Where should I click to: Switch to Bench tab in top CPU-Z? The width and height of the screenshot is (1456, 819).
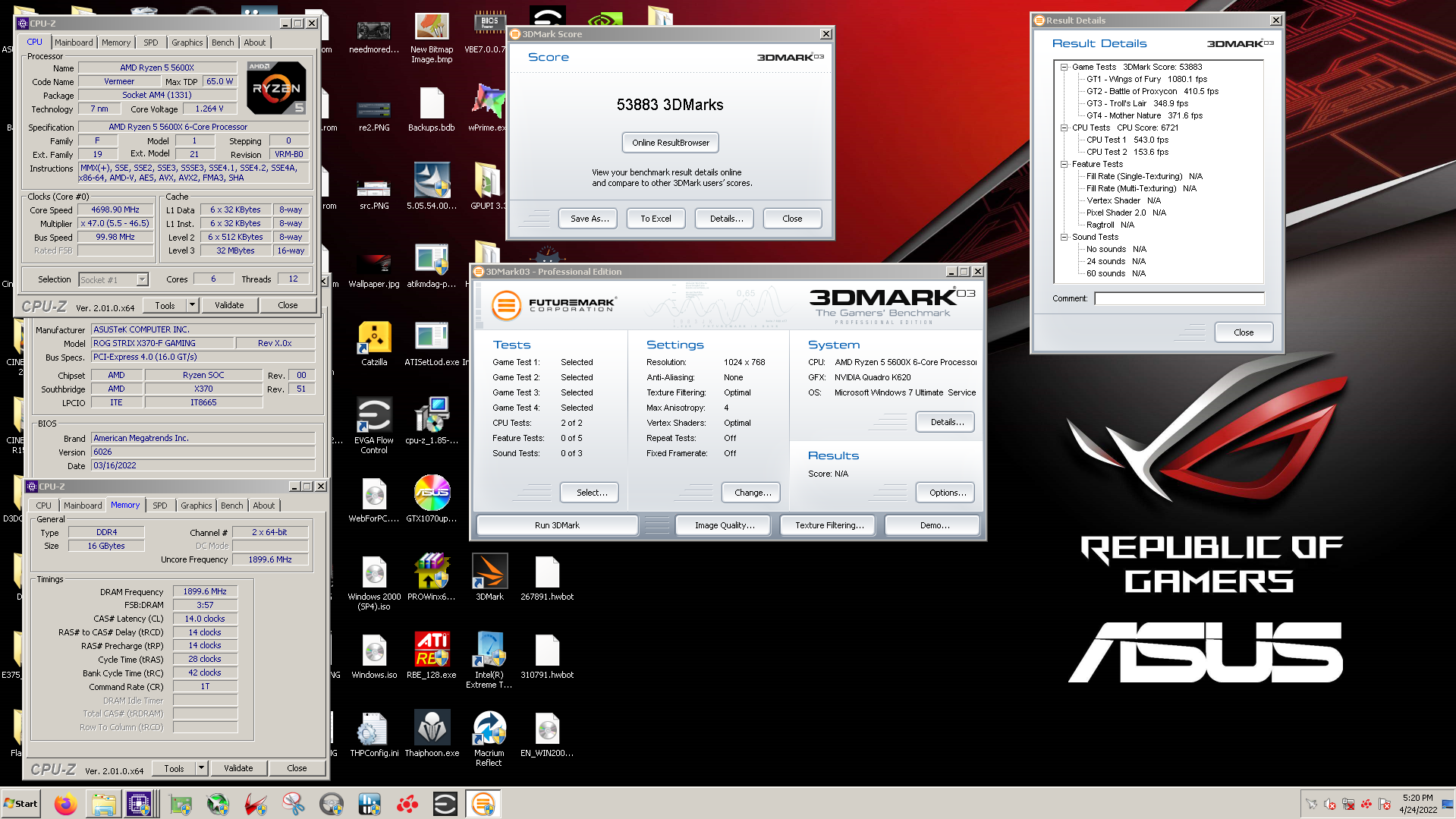[x=222, y=43]
